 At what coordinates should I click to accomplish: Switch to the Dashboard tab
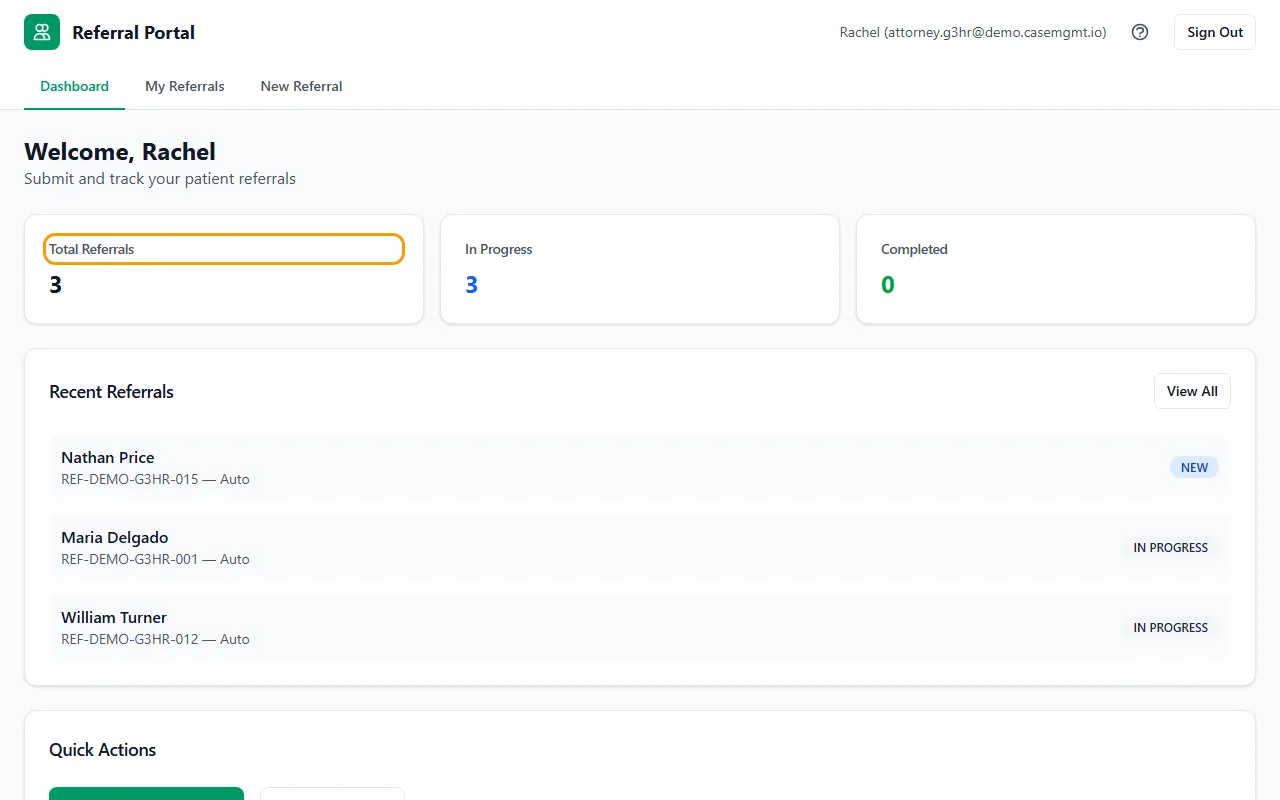pyautogui.click(x=74, y=86)
